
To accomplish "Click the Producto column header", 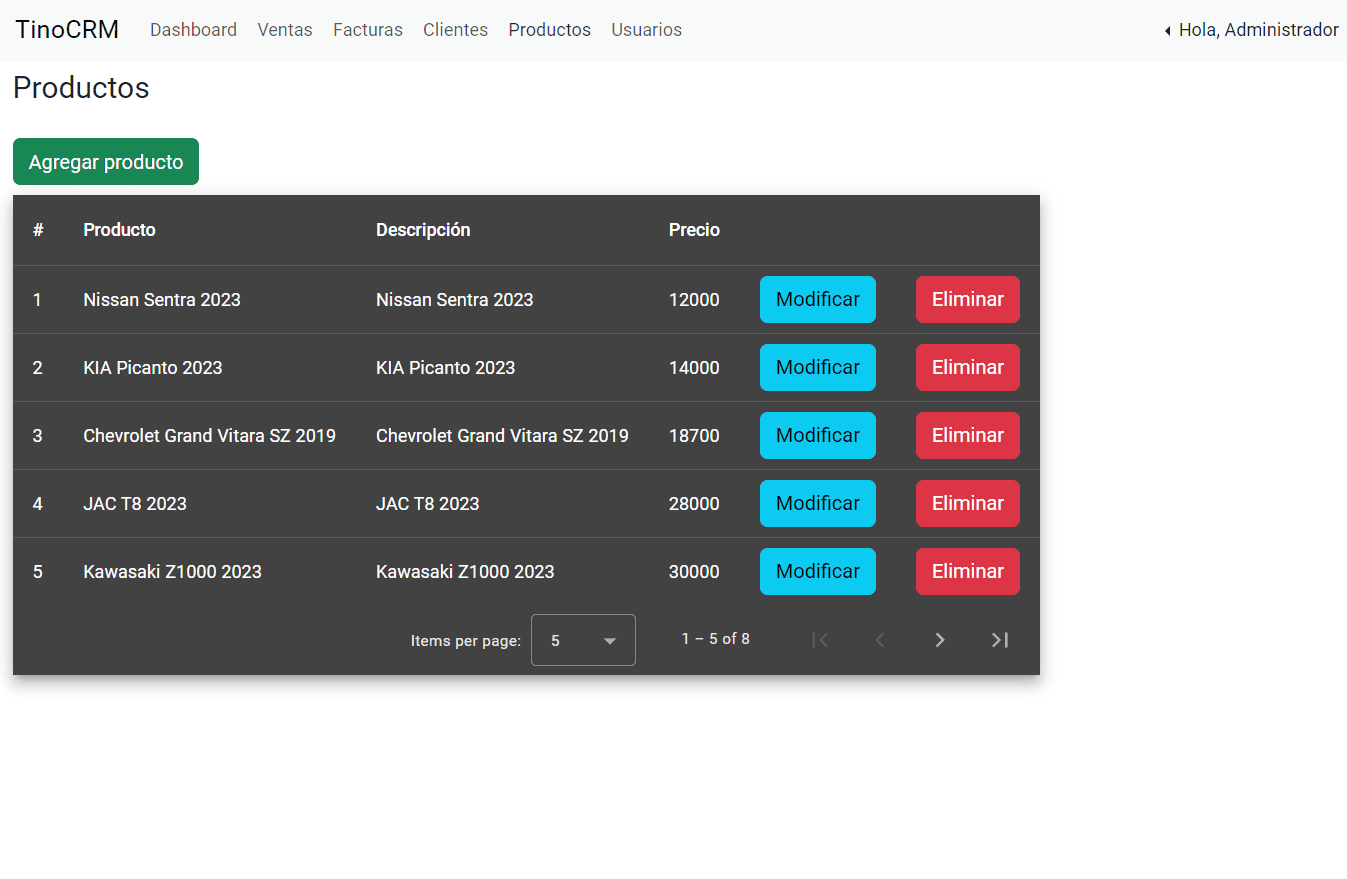I will 119,230.
